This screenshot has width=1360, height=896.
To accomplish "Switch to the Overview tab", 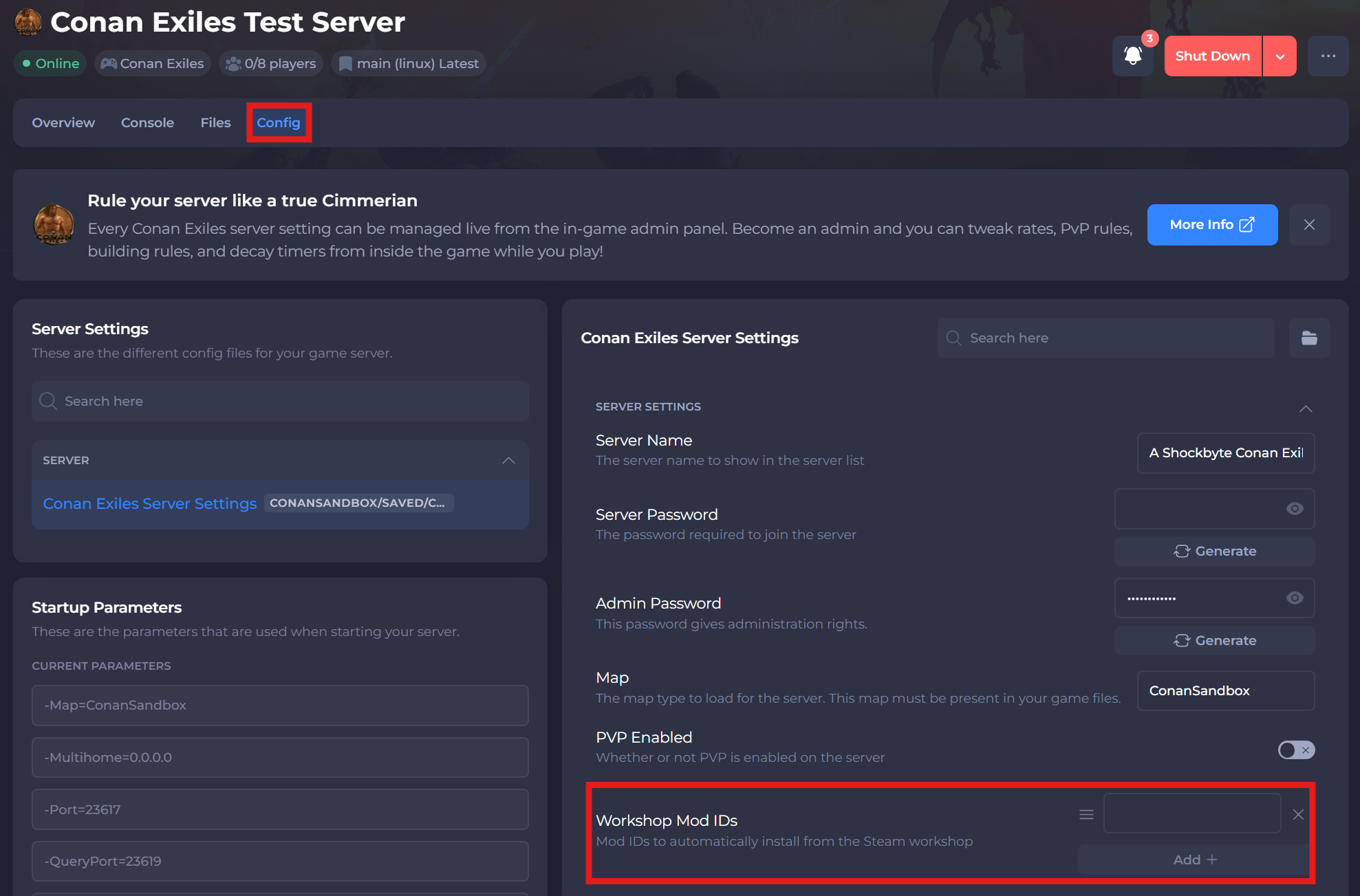I will pyautogui.click(x=63, y=122).
